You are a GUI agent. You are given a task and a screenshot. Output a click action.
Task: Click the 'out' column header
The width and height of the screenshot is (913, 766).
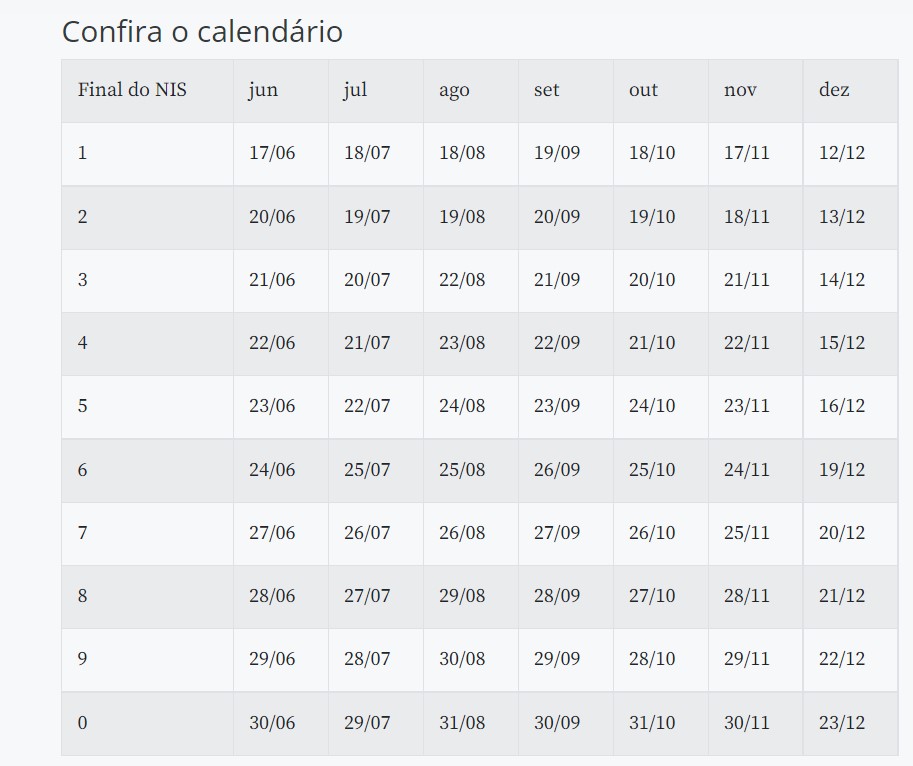643,90
